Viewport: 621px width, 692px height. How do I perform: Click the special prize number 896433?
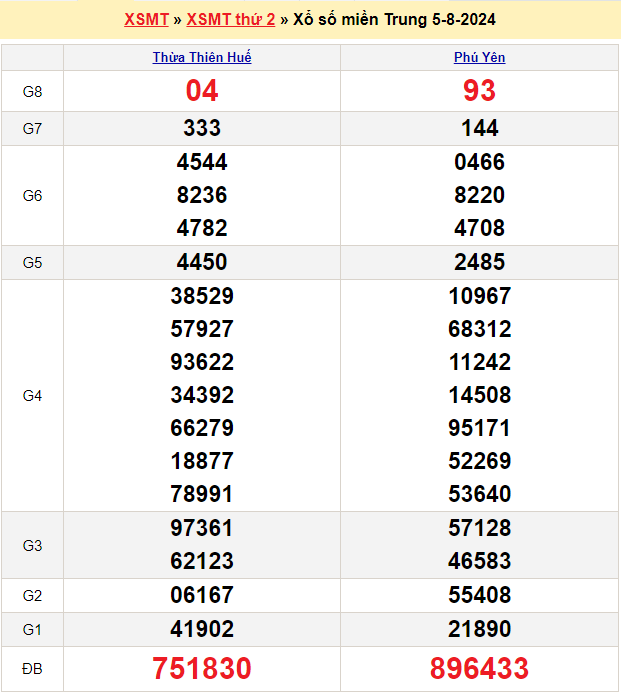click(479, 669)
